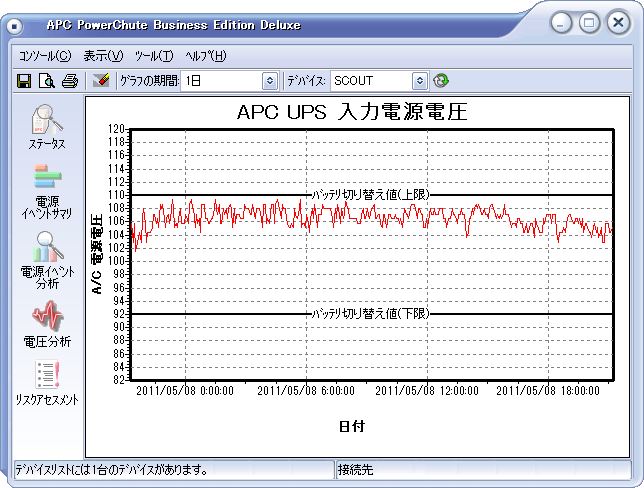Close the PowerChute window
This screenshot has width=644, height=488.
(x=619, y=22)
